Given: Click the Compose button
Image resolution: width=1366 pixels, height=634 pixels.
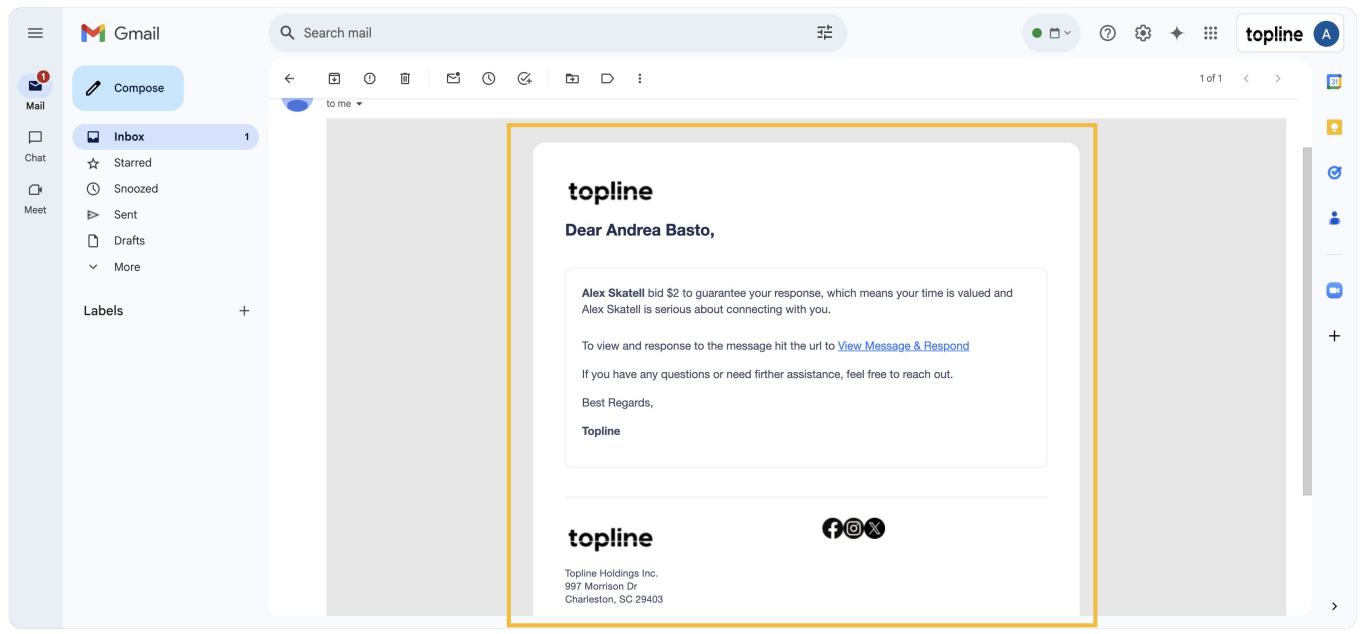Looking at the screenshot, I should [128, 88].
